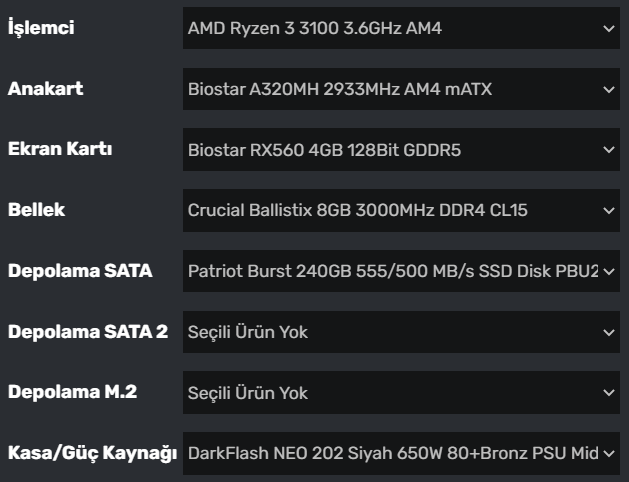Screen dimensions: 629x482
Task: Click the Bellek label text
Action: (36, 211)
